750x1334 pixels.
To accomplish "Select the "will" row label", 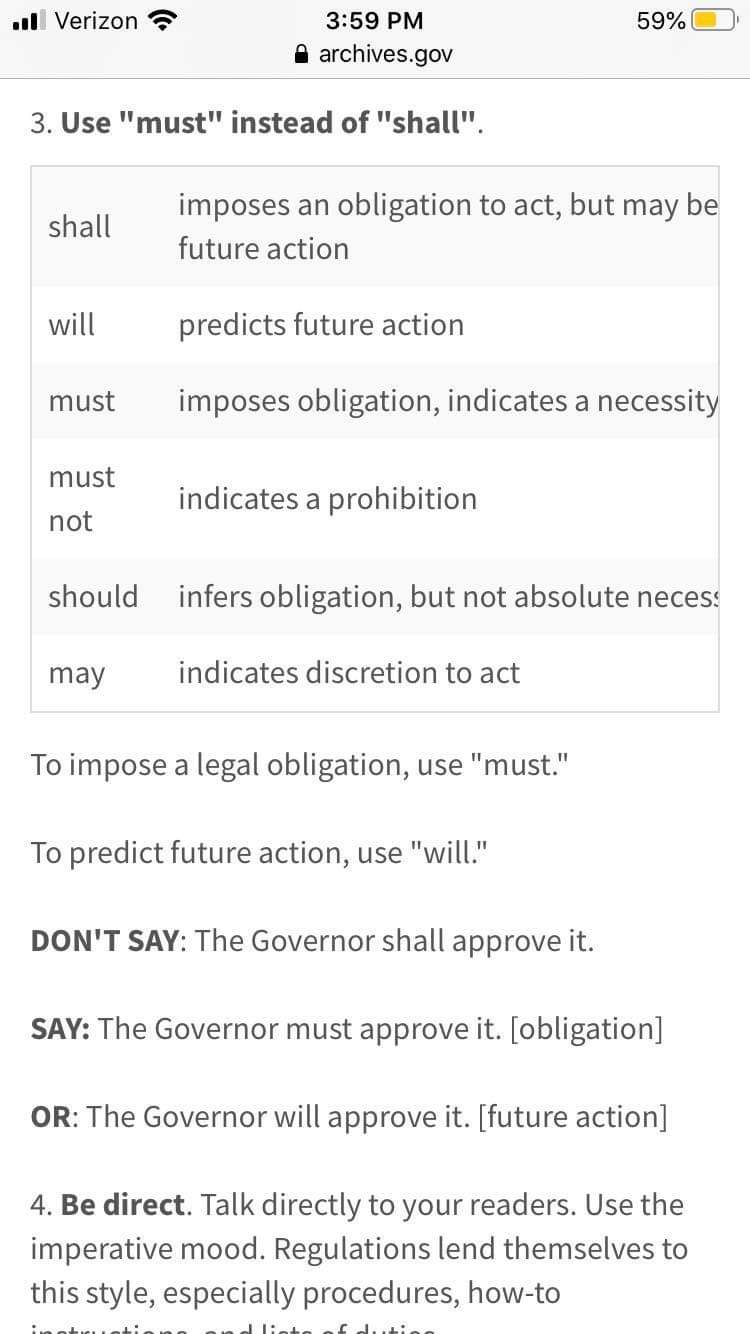I will click(x=72, y=325).
